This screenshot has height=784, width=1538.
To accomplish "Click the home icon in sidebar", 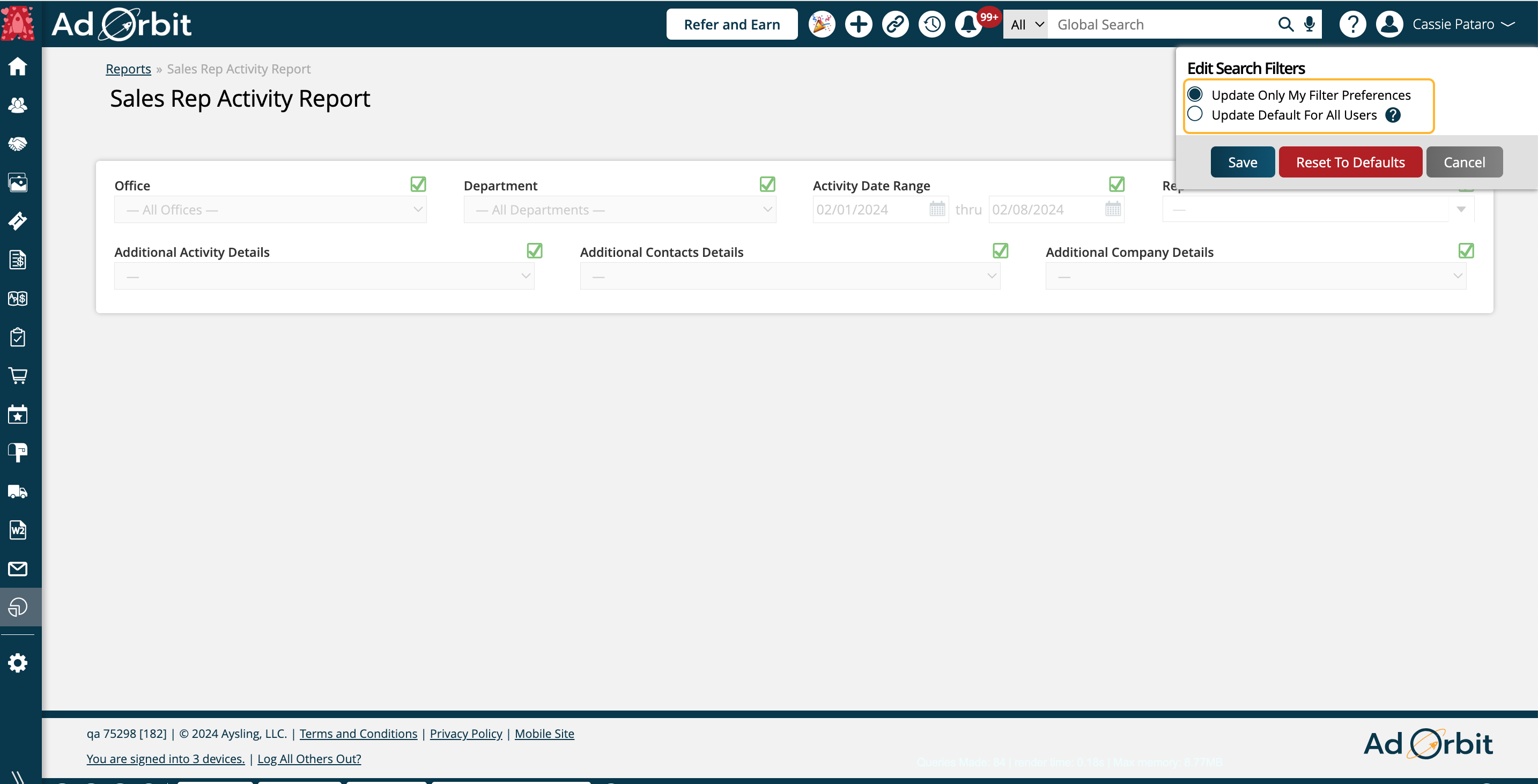I will [17, 66].
